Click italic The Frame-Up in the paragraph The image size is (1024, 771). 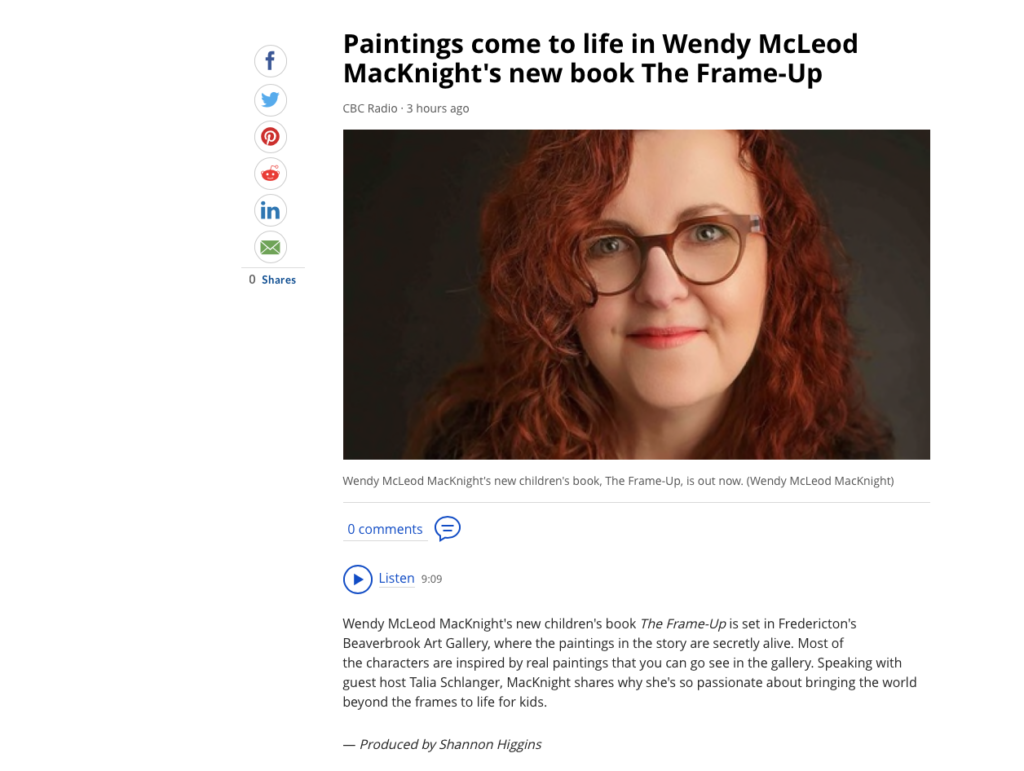point(682,623)
